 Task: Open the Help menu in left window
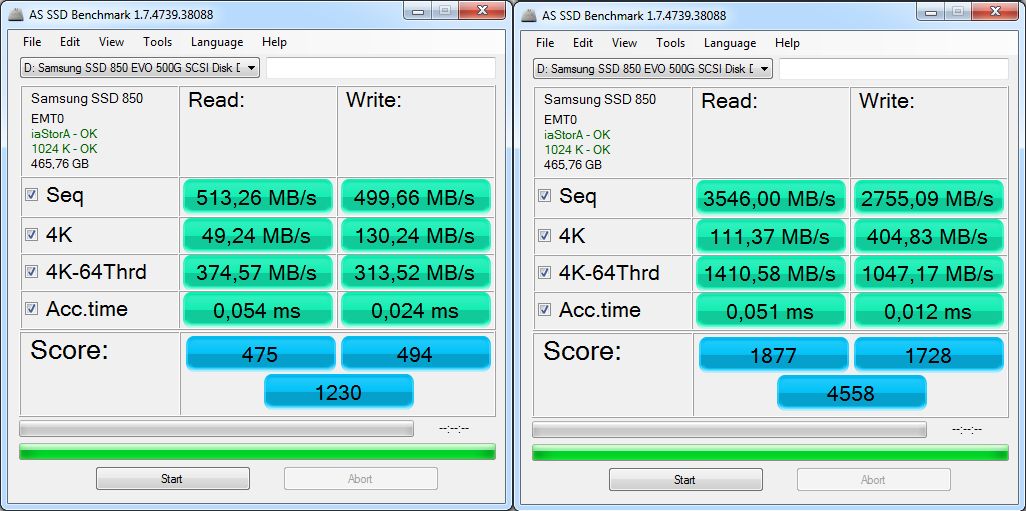click(x=274, y=42)
